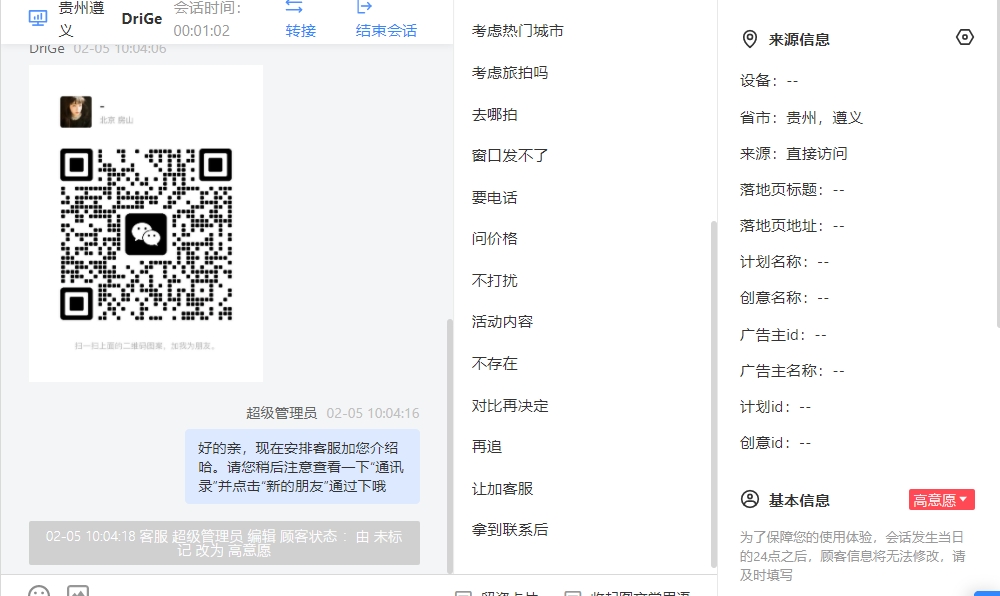Image resolution: width=1000 pixels, height=596 pixels.
Task: Open the emoji picker icon
Action: pos(39,591)
